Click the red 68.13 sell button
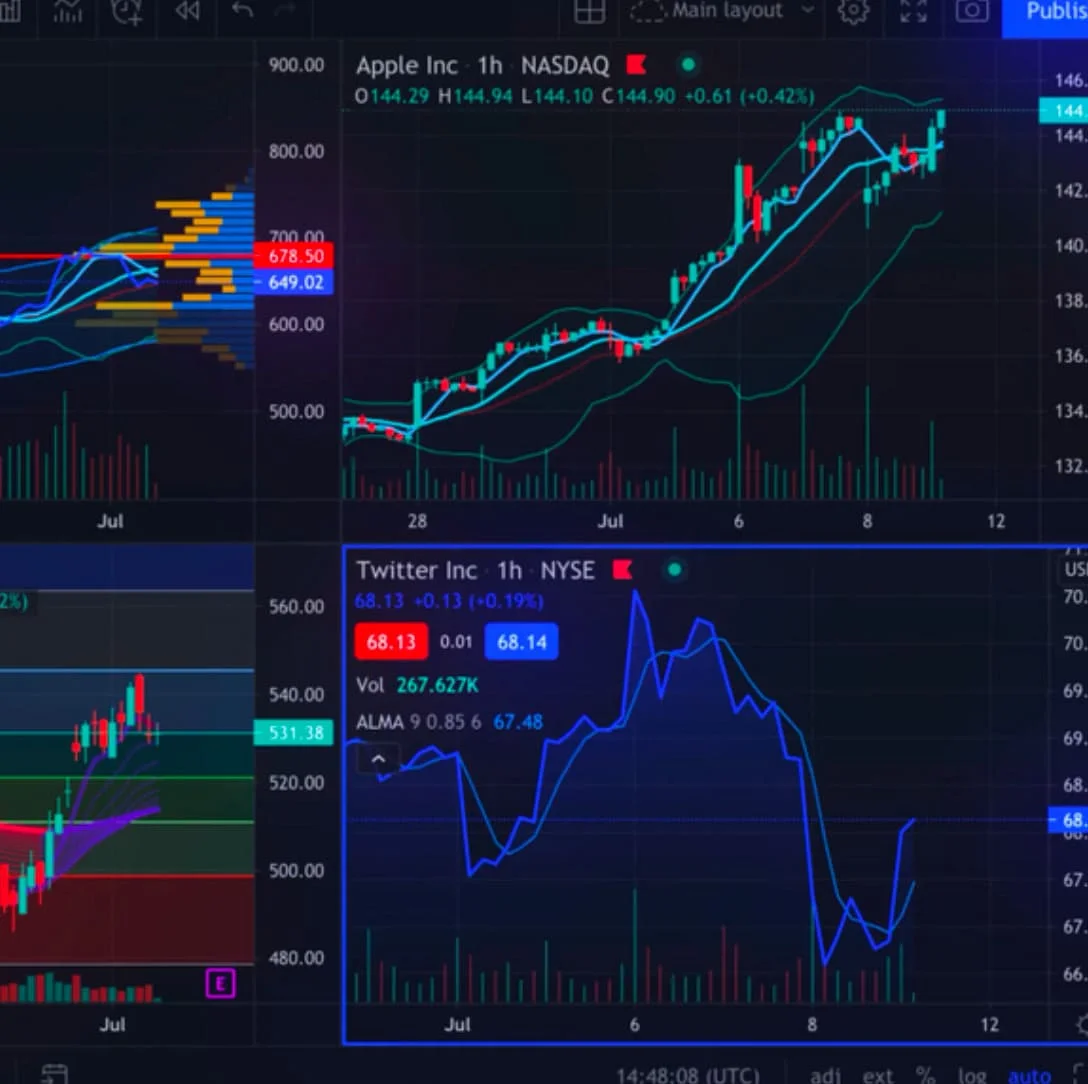Image resolution: width=1088 pixels, height=1084 pixels. pos(391,642)
